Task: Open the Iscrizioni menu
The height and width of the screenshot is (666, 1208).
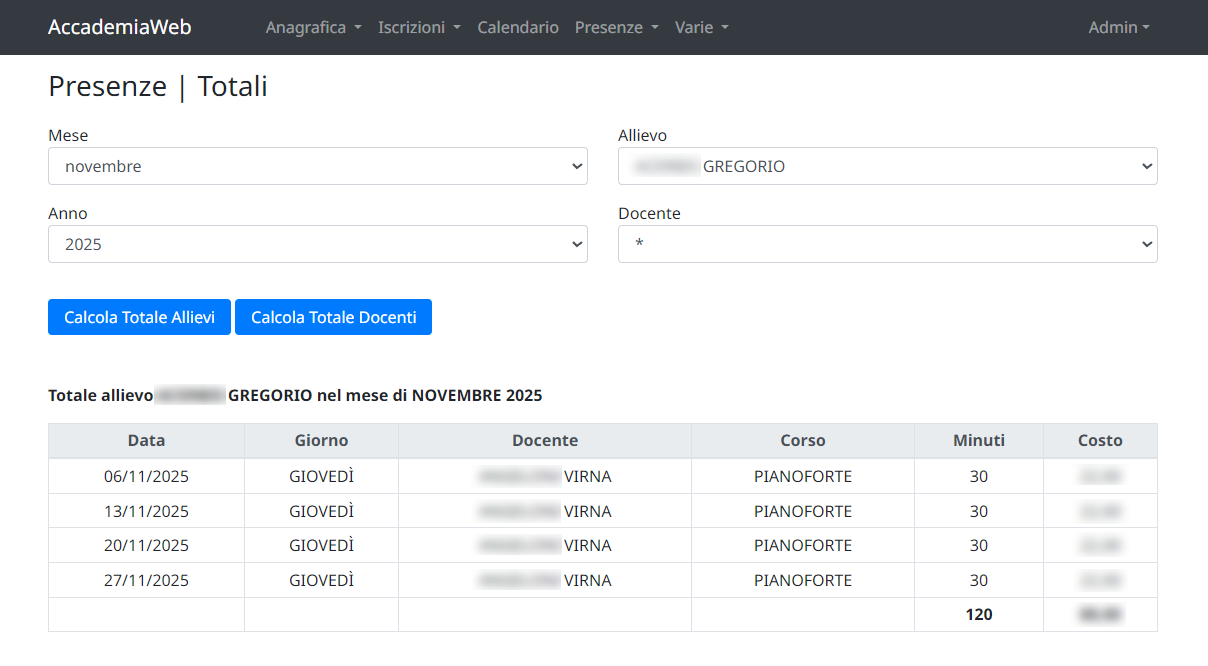Action: [x=419, y=27]
